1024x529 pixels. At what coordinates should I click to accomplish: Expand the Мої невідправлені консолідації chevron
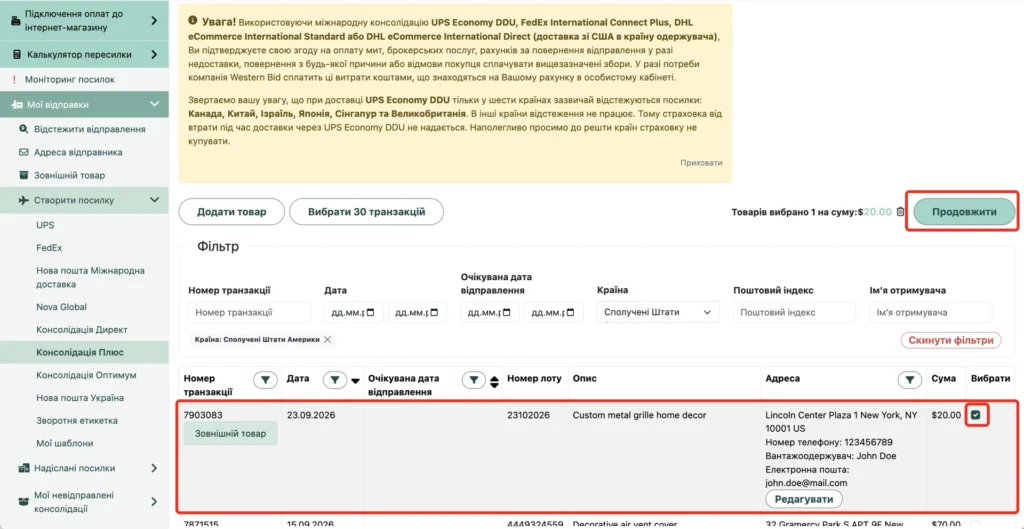click(x=153, y=502)
